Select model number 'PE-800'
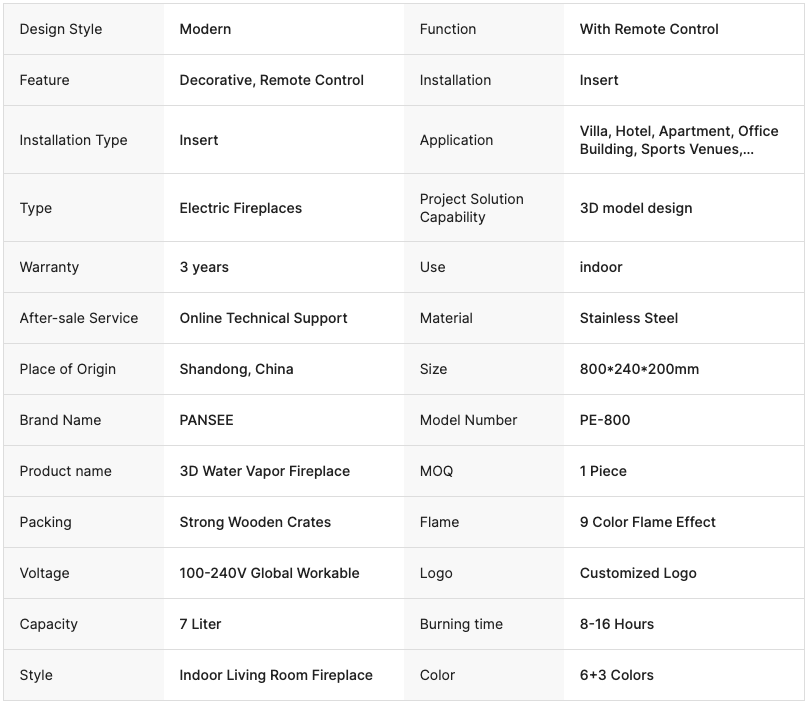 tap(605, 420)
